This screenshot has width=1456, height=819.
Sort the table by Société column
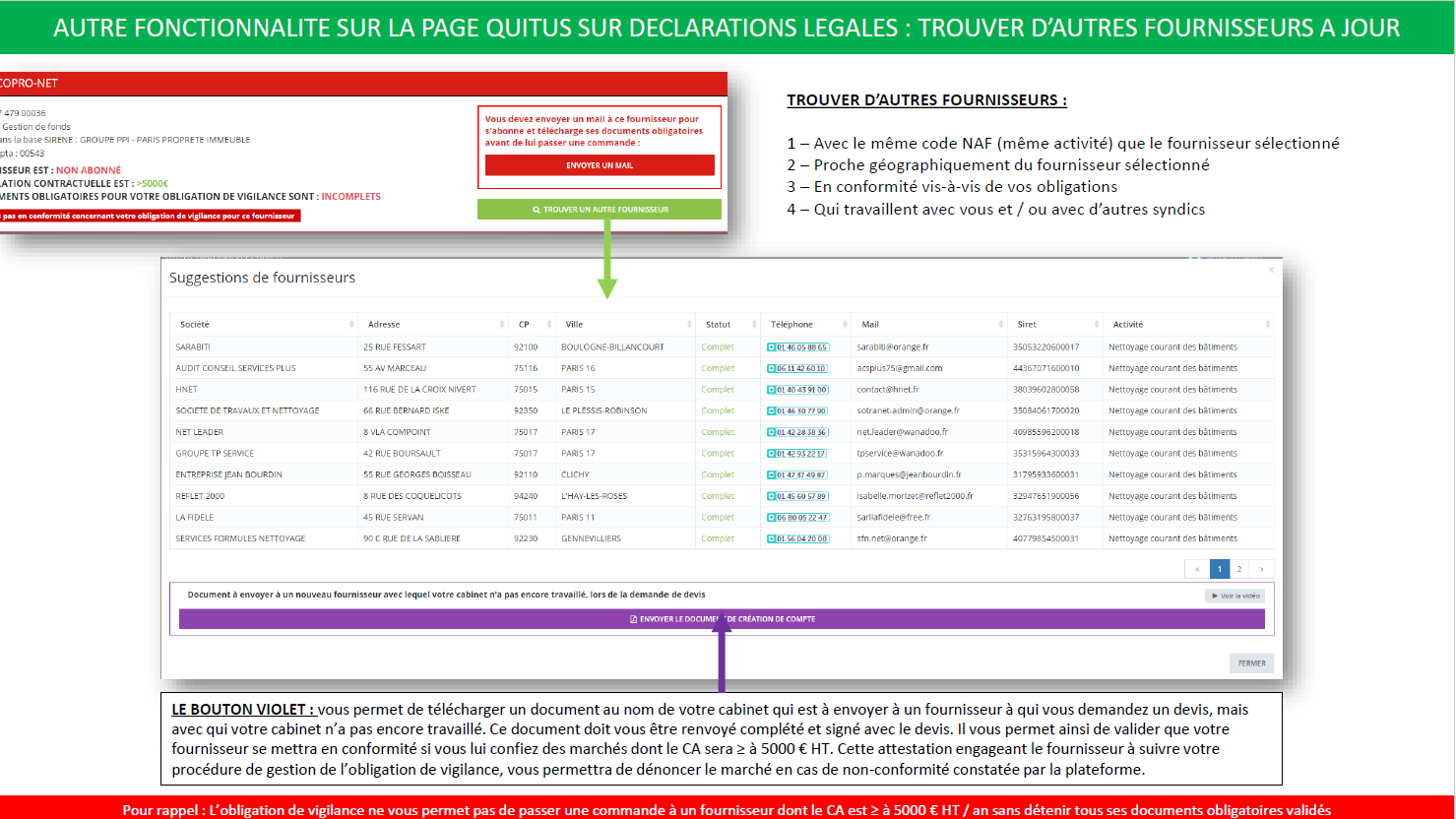264,324
